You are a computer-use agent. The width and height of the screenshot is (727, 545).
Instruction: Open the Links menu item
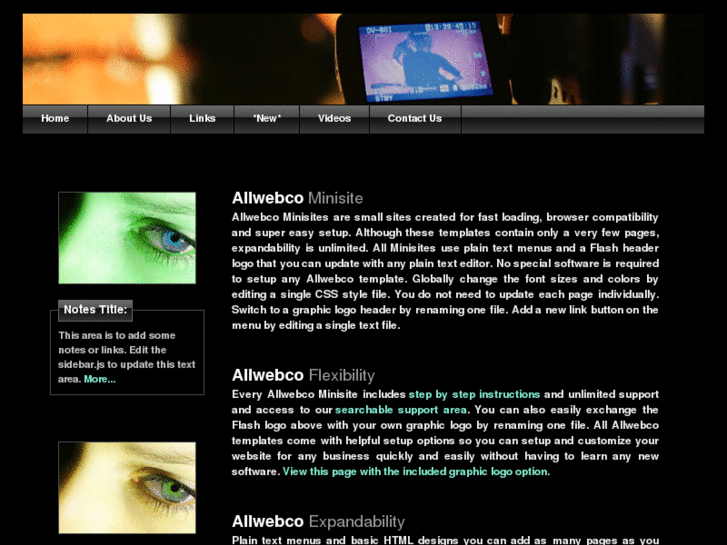(202, 119)
